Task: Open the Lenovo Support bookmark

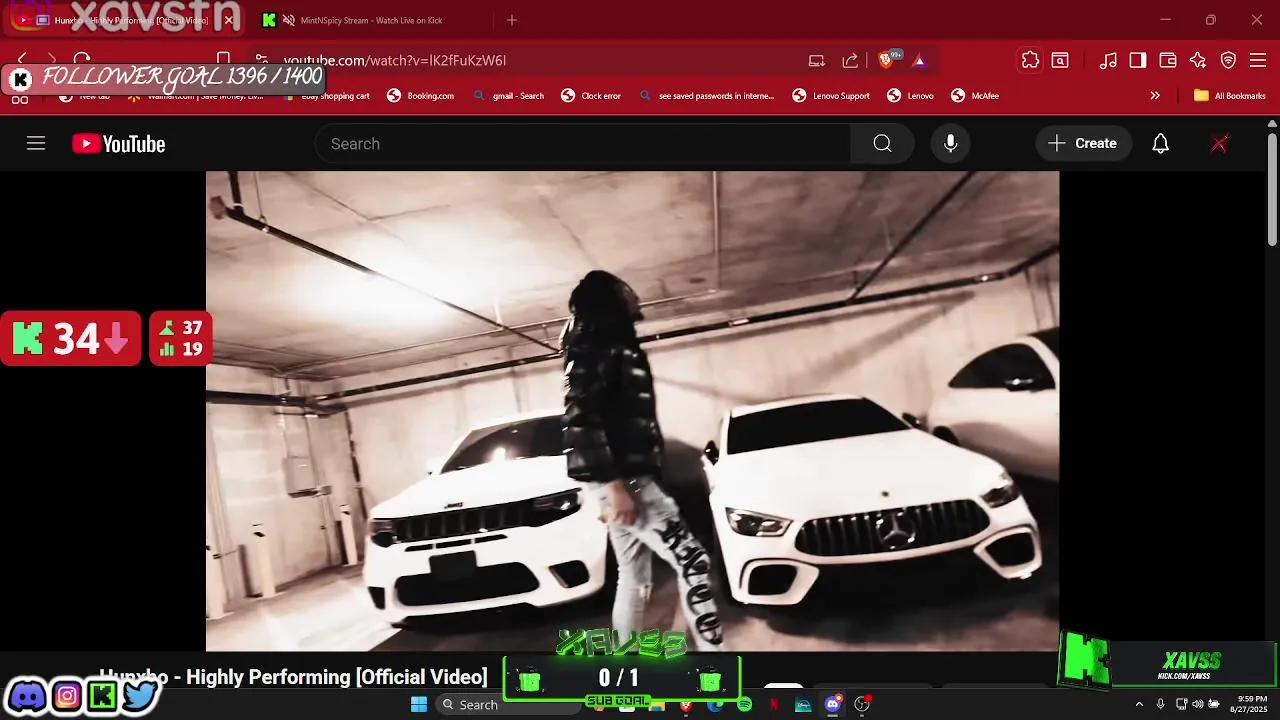Action: click(x=831, y=96)
